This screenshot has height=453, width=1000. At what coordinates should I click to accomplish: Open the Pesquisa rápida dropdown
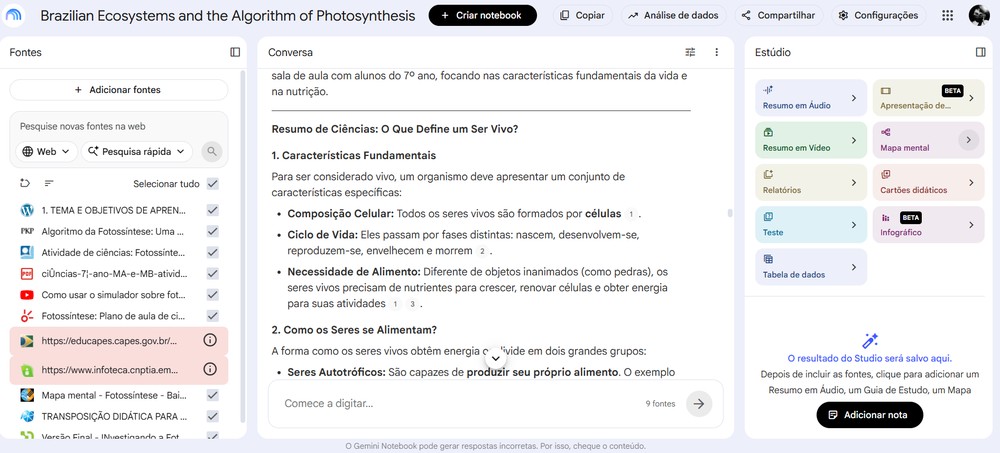point(136,152)
